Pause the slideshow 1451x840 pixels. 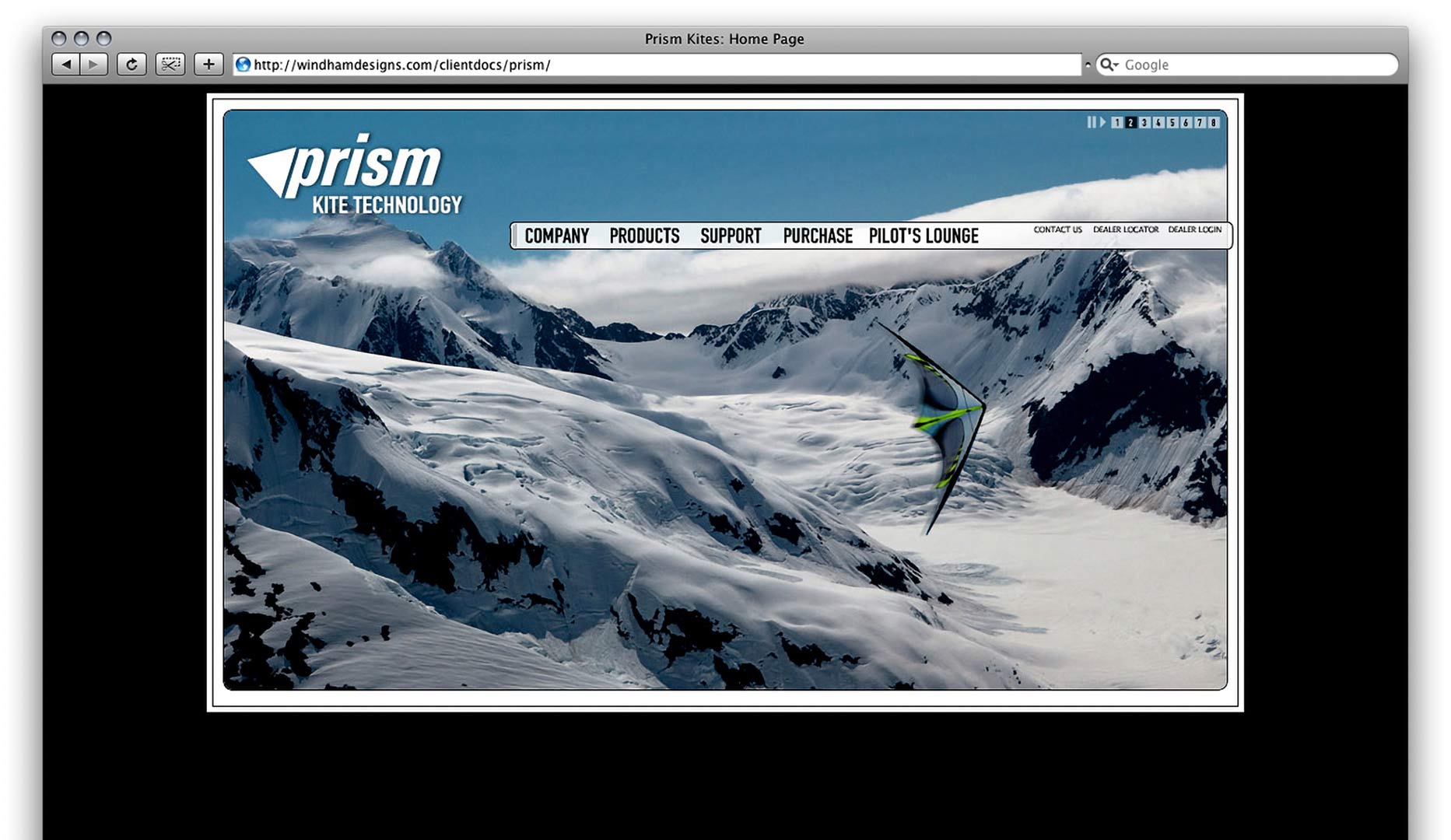pos(1092,122)
